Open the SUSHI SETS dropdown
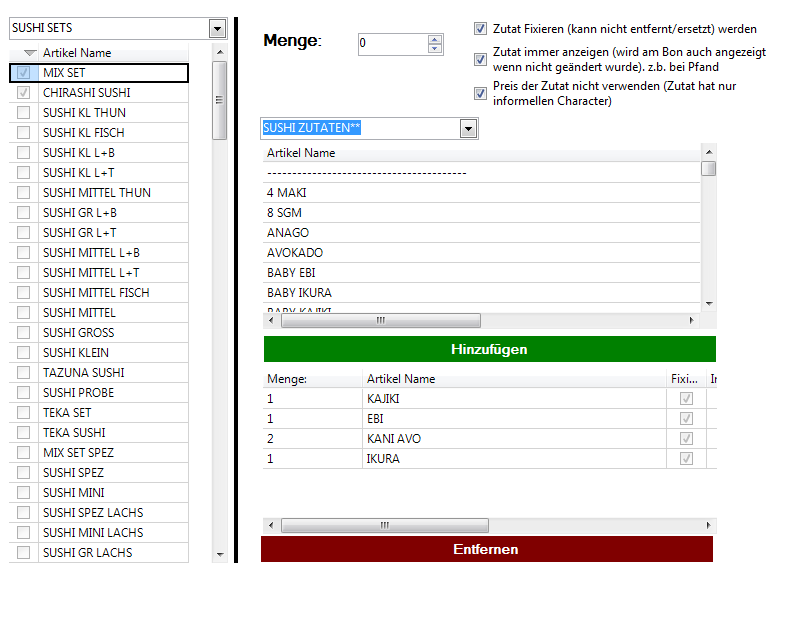 point(217,29)
